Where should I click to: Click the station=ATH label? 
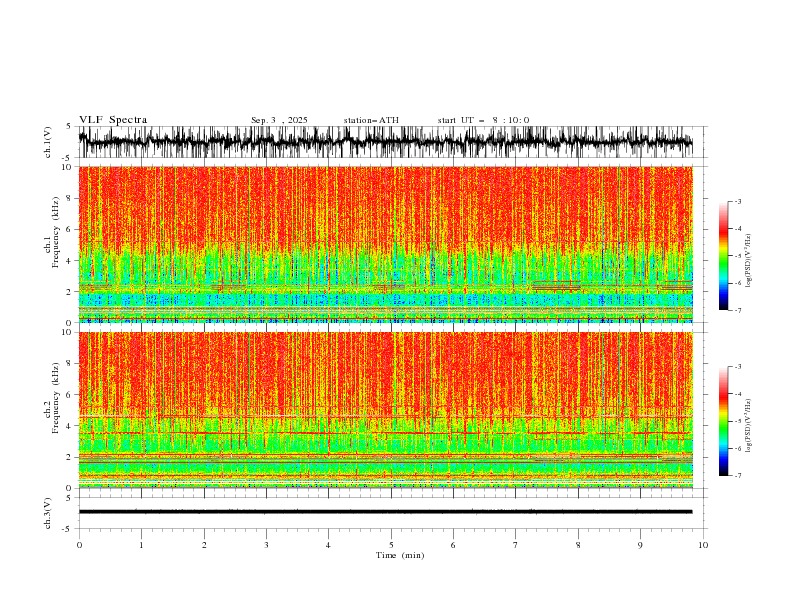coord(371,120)
